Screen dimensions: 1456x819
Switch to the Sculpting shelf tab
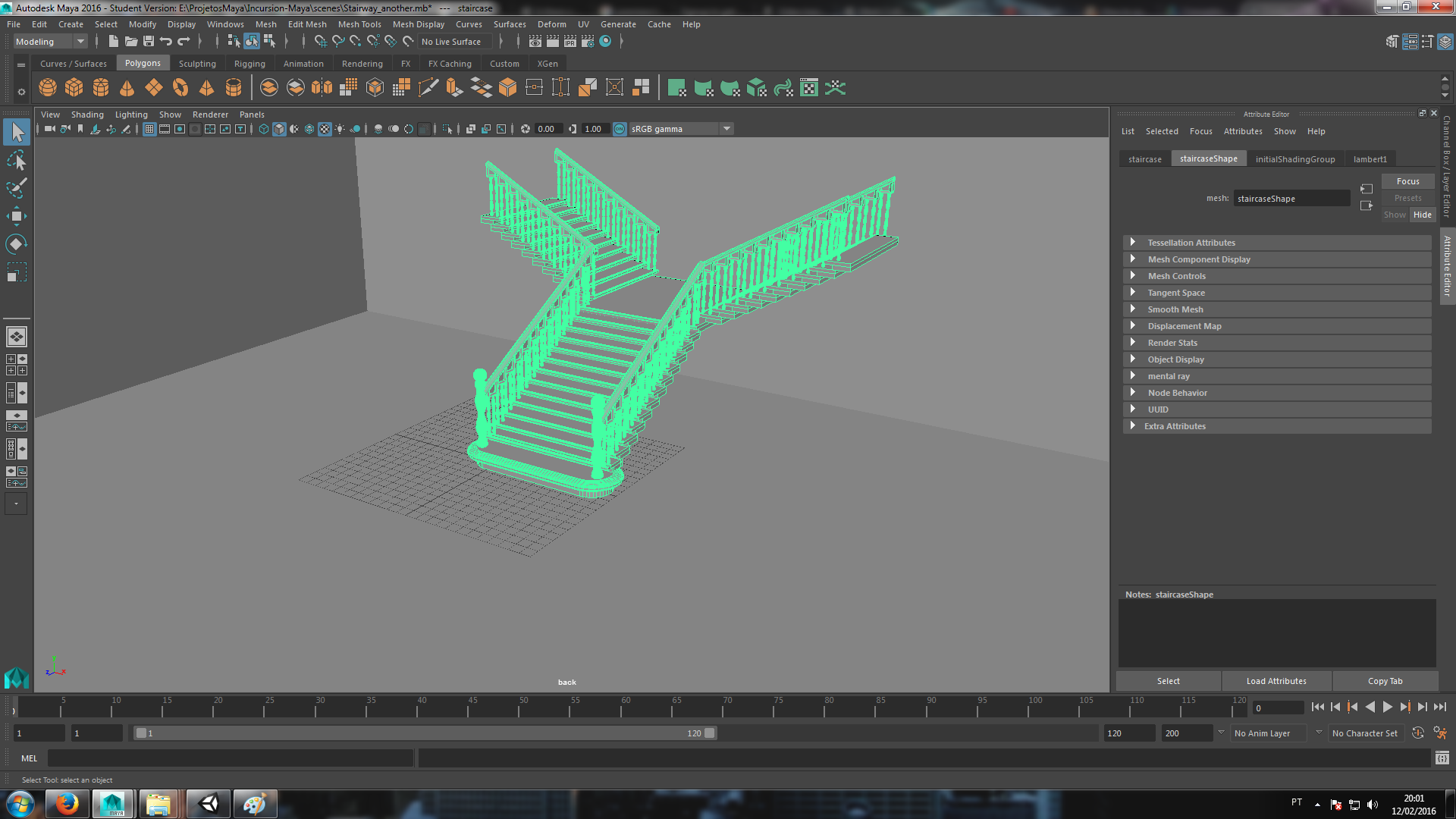[197, 64]
